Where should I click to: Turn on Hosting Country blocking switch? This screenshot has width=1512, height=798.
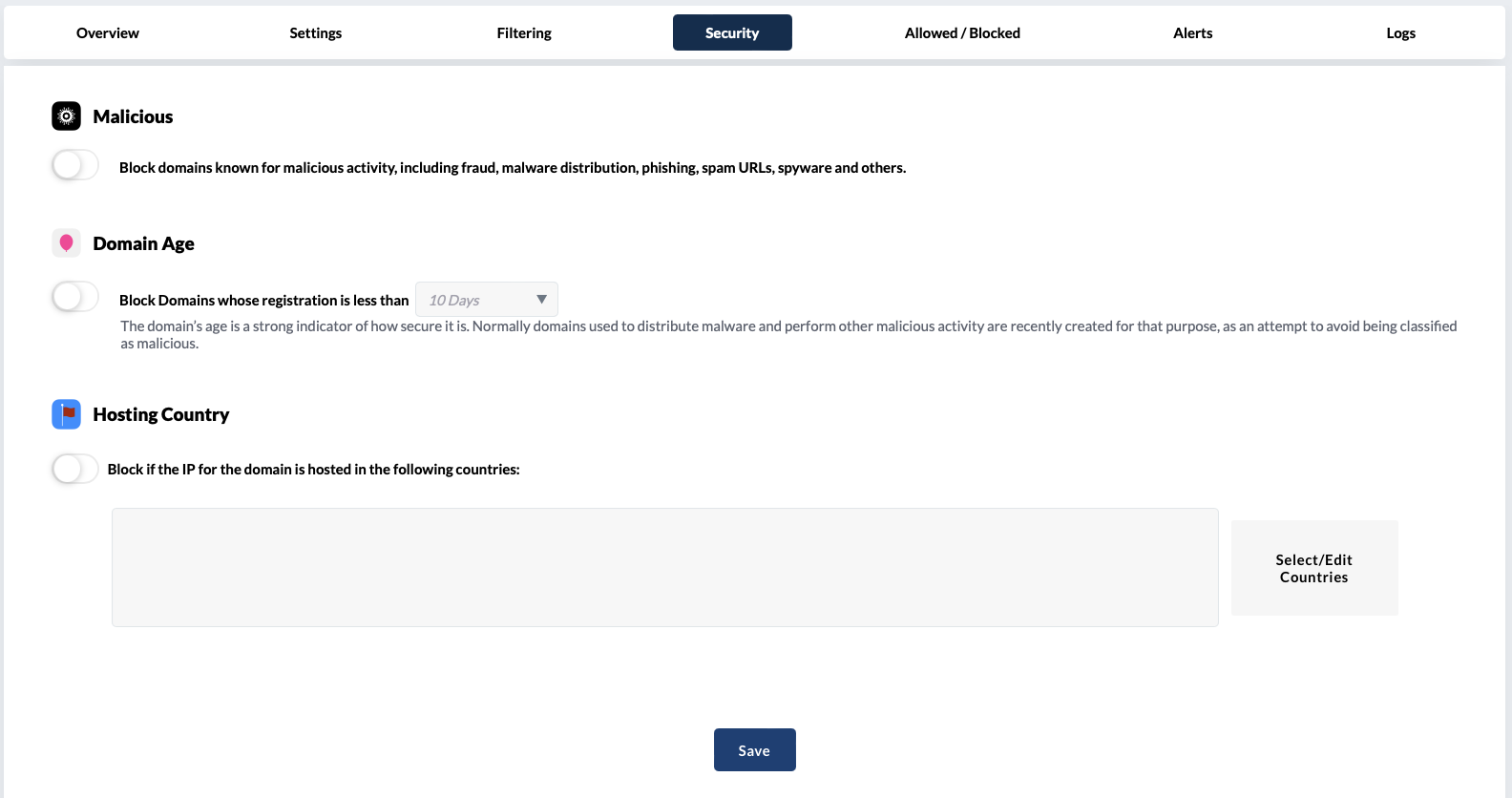(75, 469)
